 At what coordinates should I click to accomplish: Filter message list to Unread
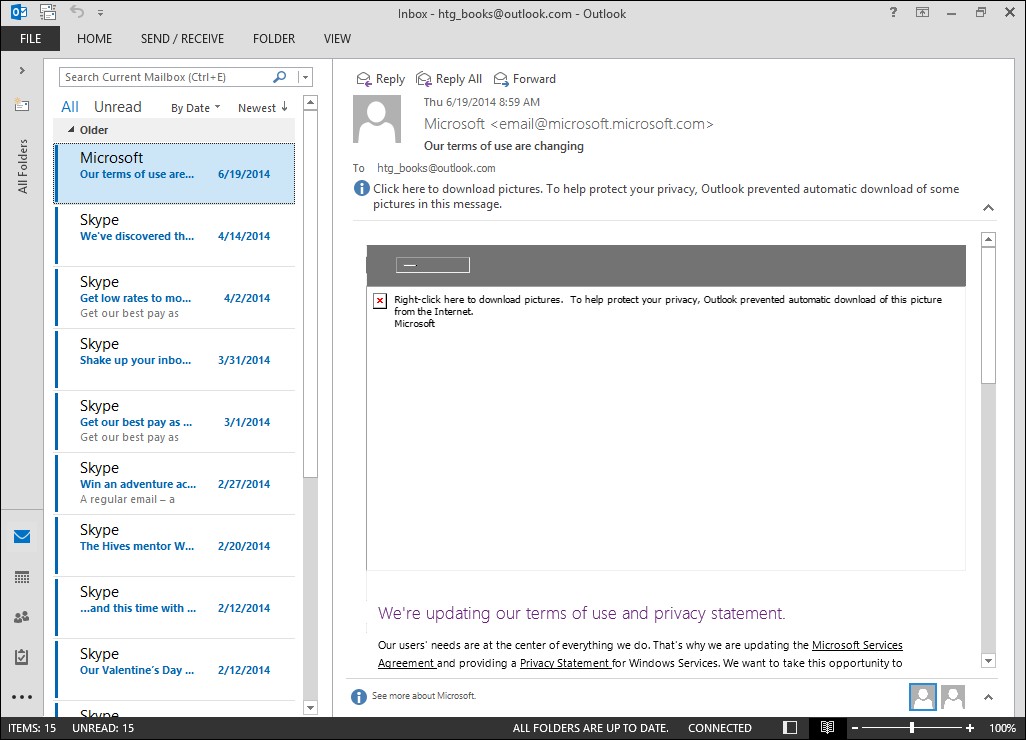coord(118,107)
